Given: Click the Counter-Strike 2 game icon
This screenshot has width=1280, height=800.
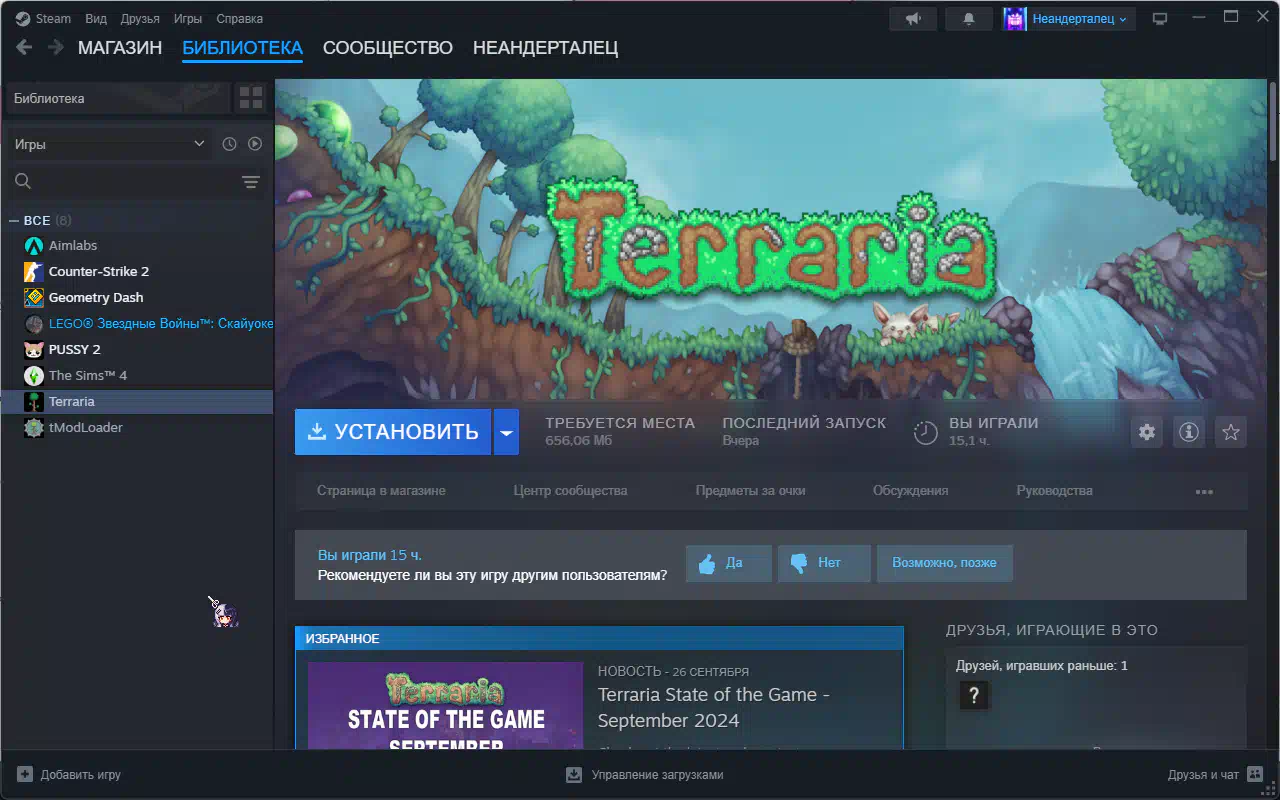Looking at the screenshot, I should [x=34, y=271].
